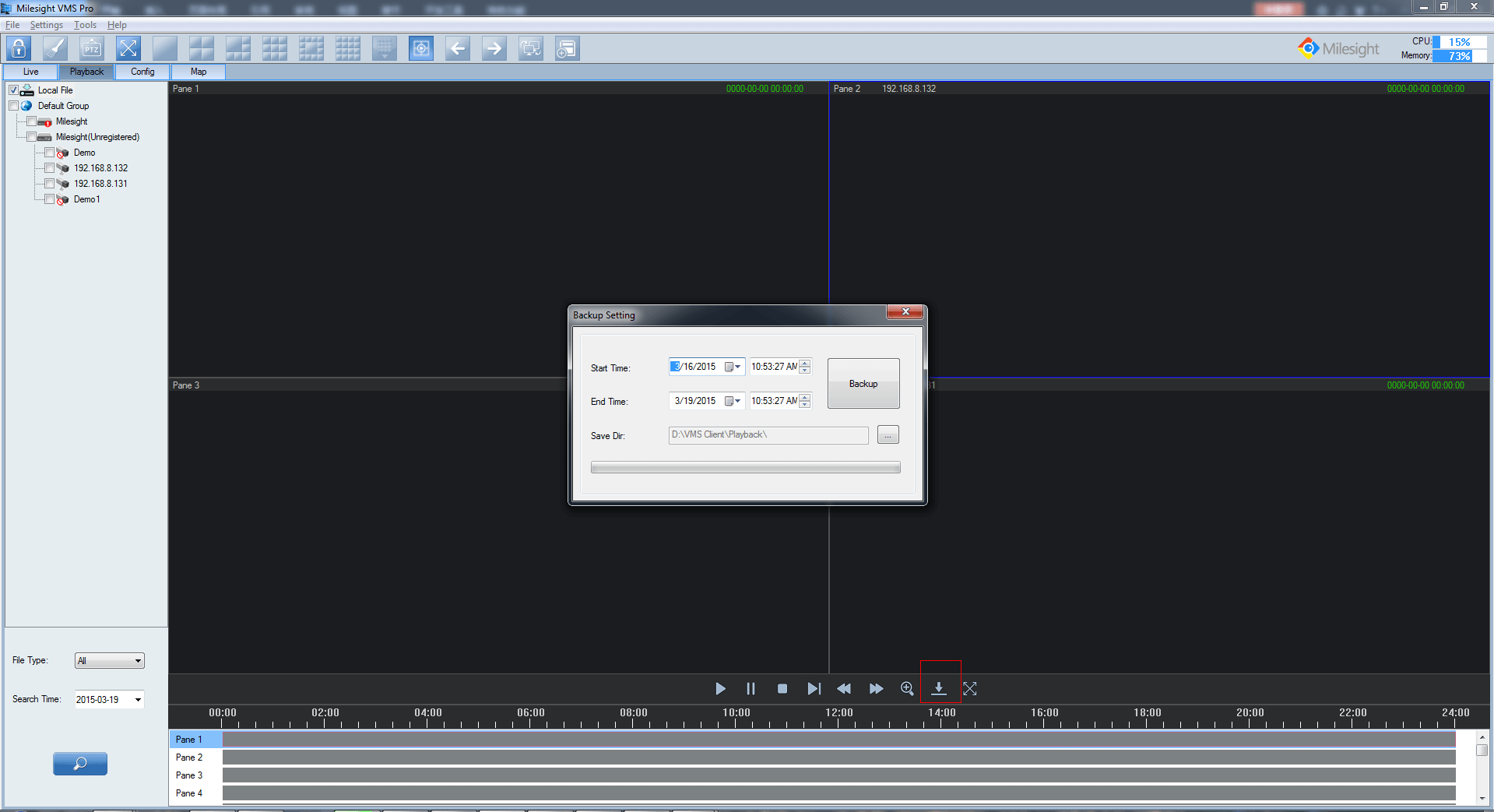Check the Milesight(Unregistered) checkbox
Screen dimensions: 1494x812
32,137
